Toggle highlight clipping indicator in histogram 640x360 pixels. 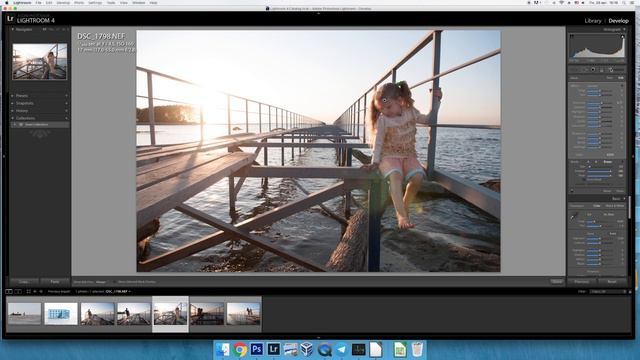[x=622, y=36]
